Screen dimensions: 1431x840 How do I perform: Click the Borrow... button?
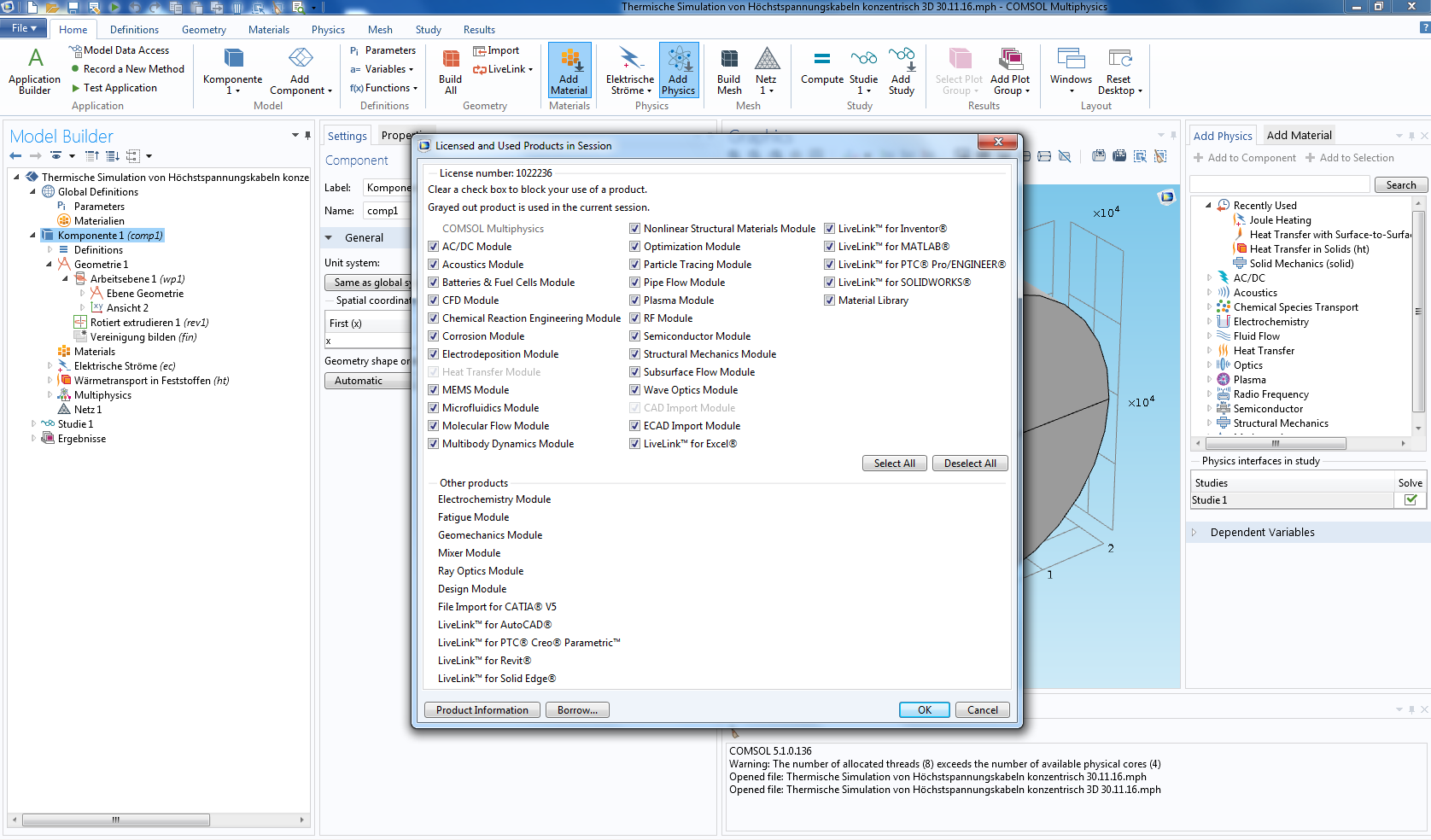coord(577,710)
